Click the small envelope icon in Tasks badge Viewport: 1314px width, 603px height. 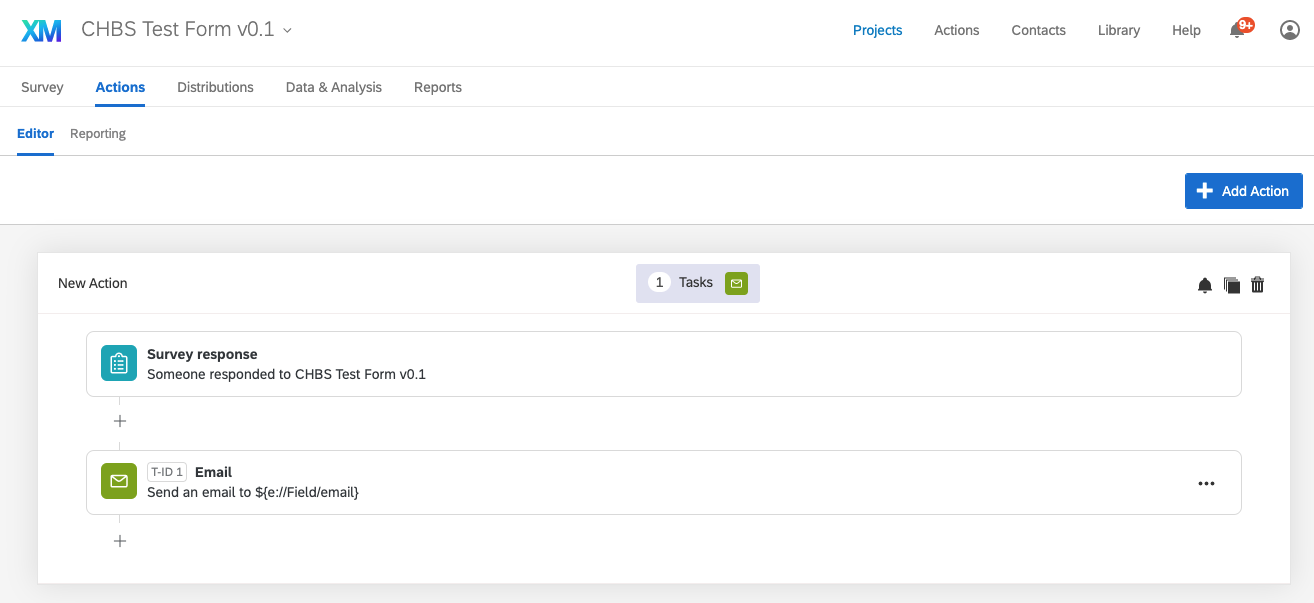pyautogui.click(x=736, y=283)
